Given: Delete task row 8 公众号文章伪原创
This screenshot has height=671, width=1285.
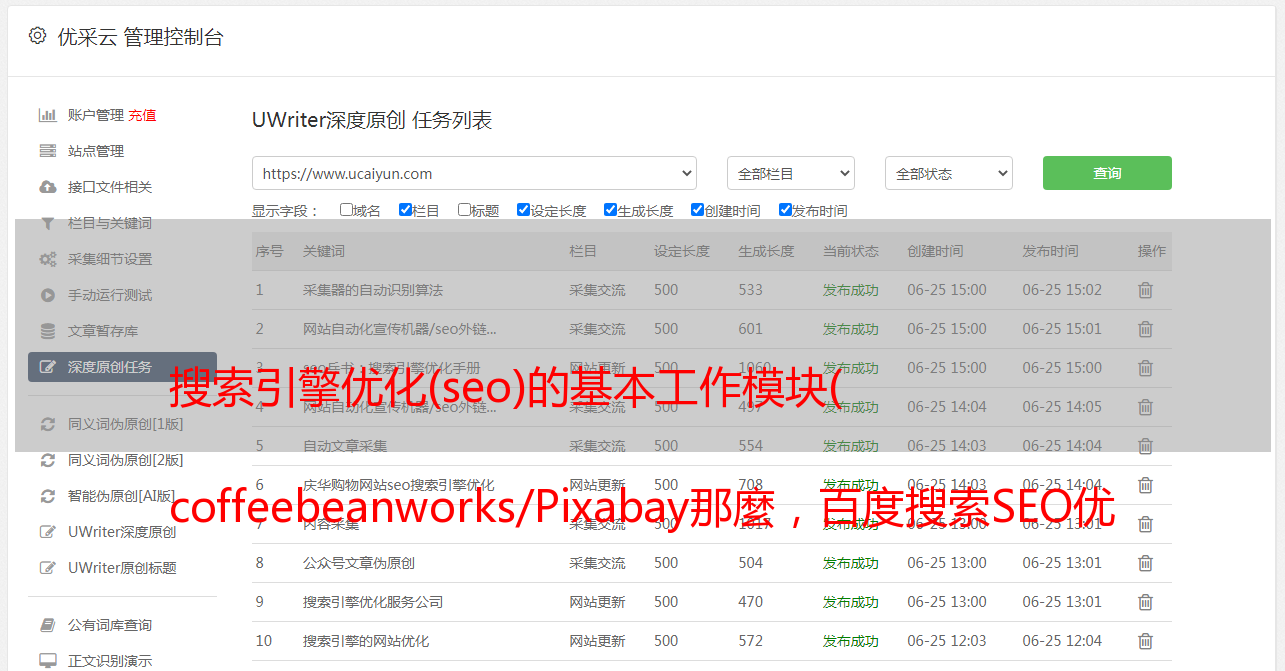Looking at the screenshot, I should pyautogui.click(x=1145, y=563).
